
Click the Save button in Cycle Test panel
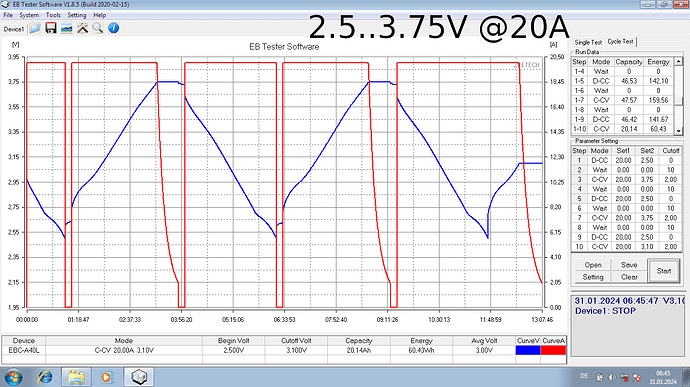click(x=629, y=265)
